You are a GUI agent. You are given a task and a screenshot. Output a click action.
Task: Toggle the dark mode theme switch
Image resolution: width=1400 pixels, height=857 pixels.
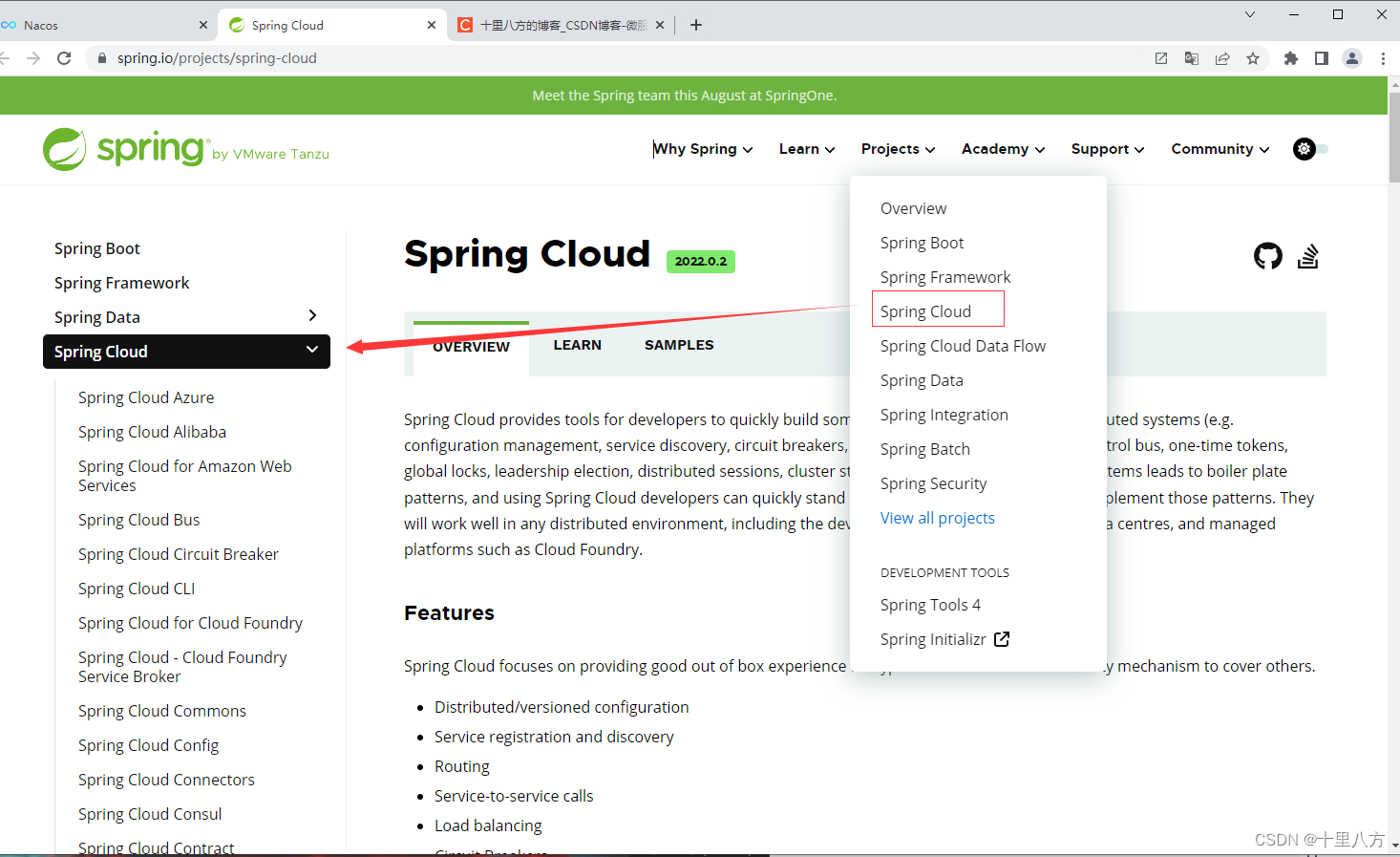point(1310,149)
